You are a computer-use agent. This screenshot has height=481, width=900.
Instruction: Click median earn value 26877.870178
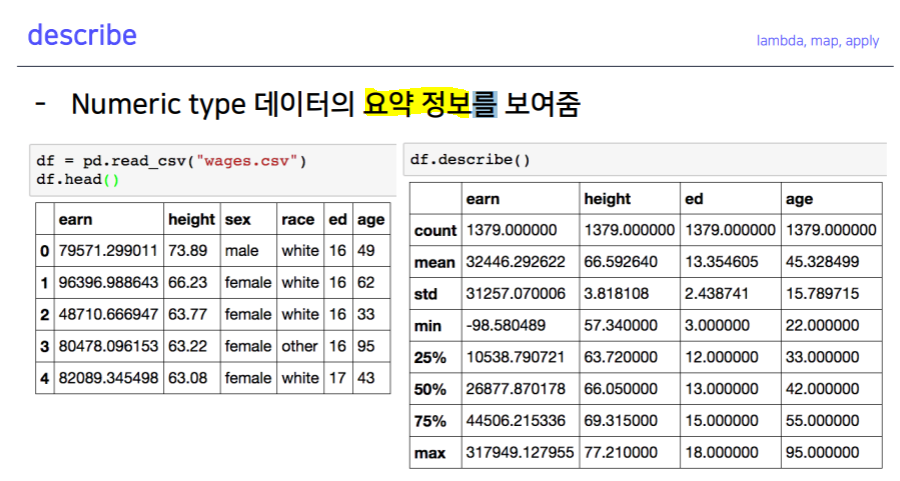pyautogui.click(x=515, y=389)
